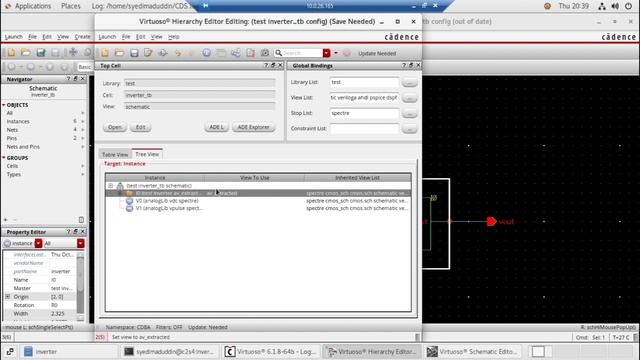
Task: Click the Stop List field containing spectre
Action: pyautogui.click(x=364, y=113)
